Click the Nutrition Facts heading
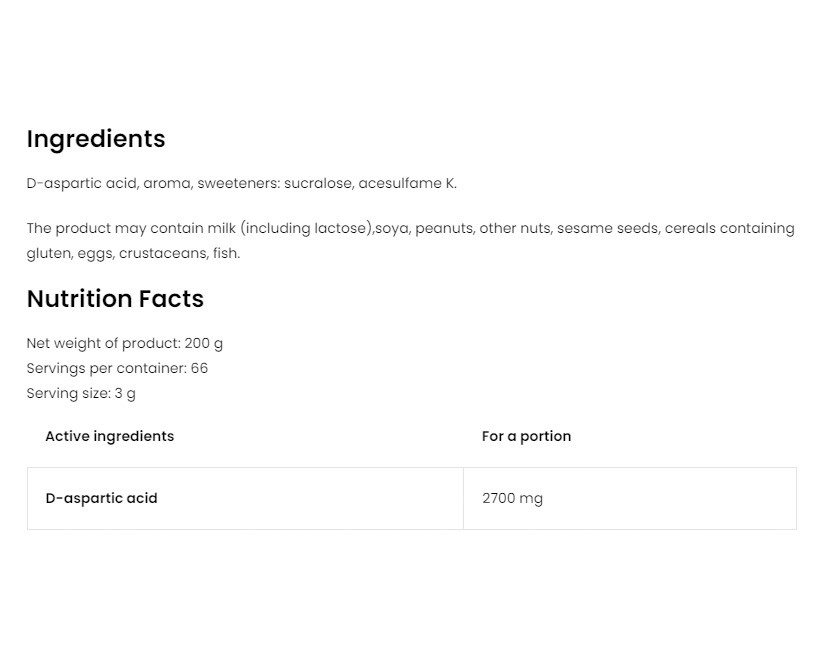 [x=115, y=299]
